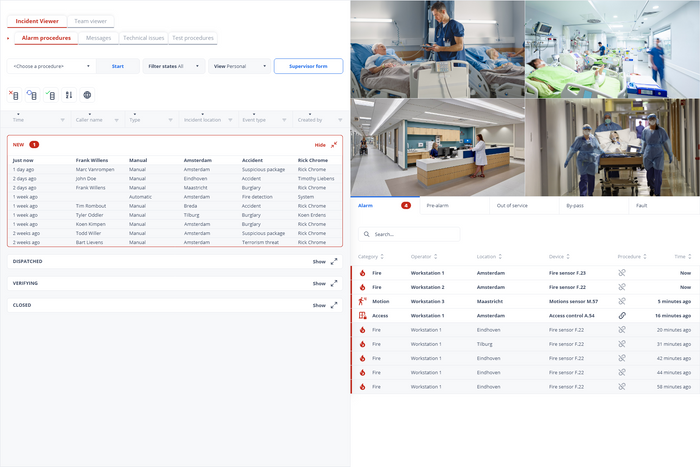Collapse the NEW incidents section with Hide
The height and width of the screenshot is (467, 700).
320,145
